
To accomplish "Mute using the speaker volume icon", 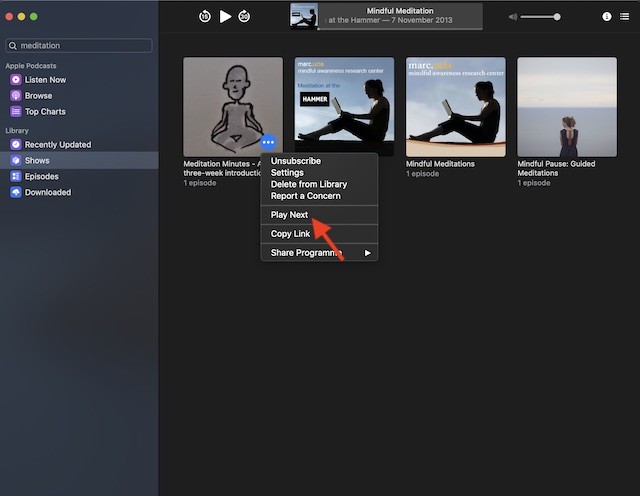I will tap(513, 17).
